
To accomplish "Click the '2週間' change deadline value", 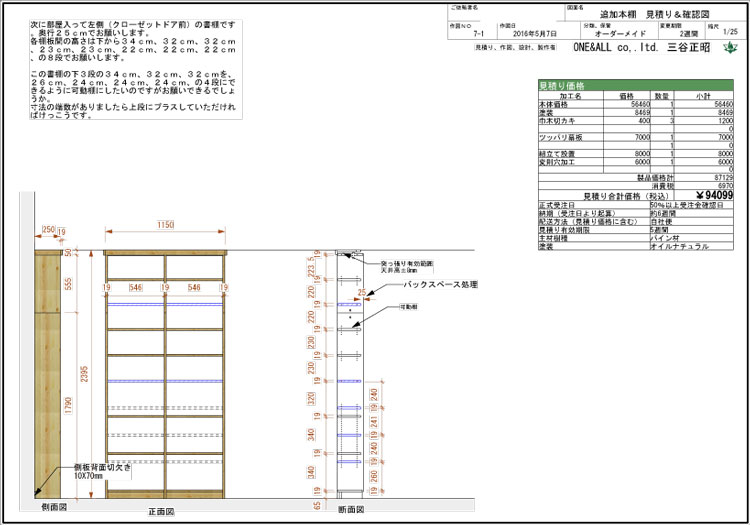I will [689, 33].
